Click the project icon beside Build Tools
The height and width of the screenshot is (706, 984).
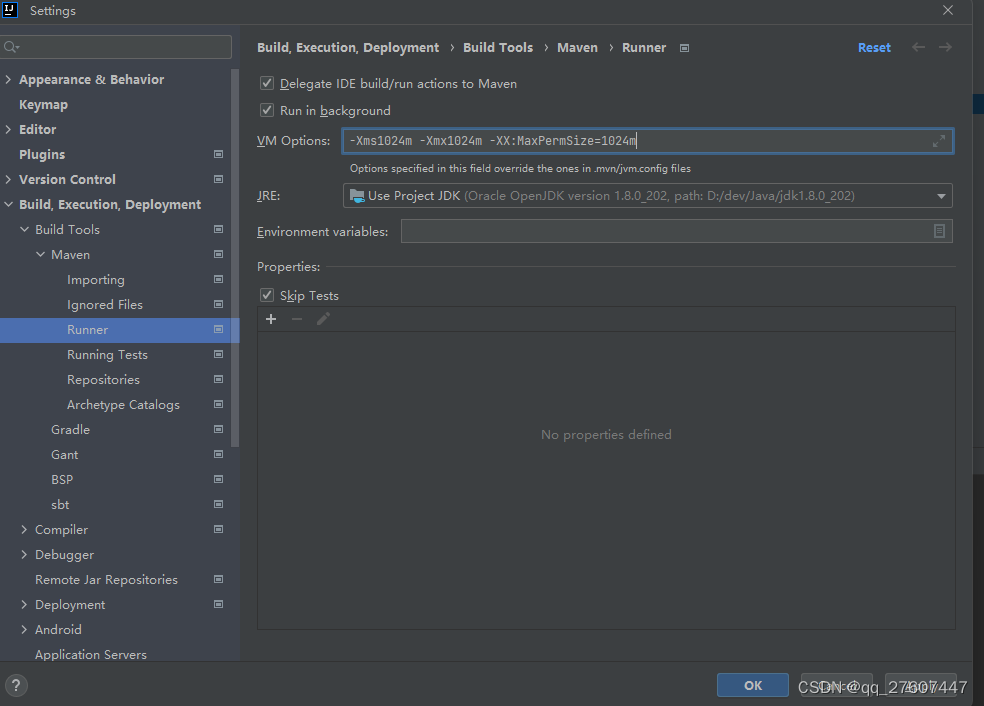pyautogui.click(x=218, y=230)
